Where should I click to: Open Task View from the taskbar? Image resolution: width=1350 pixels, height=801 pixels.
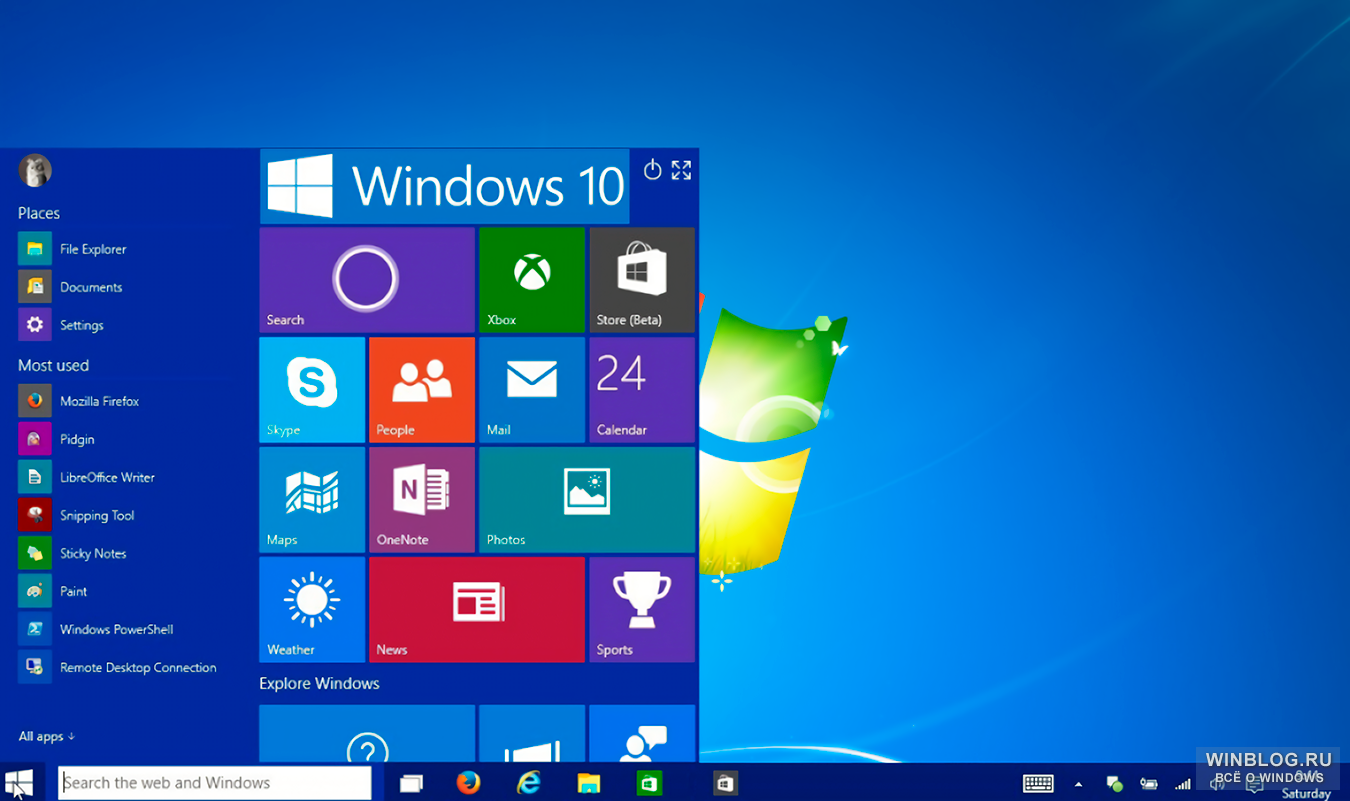point(411,783)
